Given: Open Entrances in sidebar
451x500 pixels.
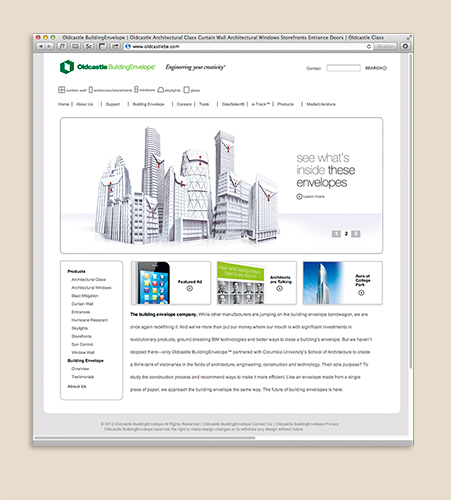Looking at the screenshot, I should click(81, 312).
